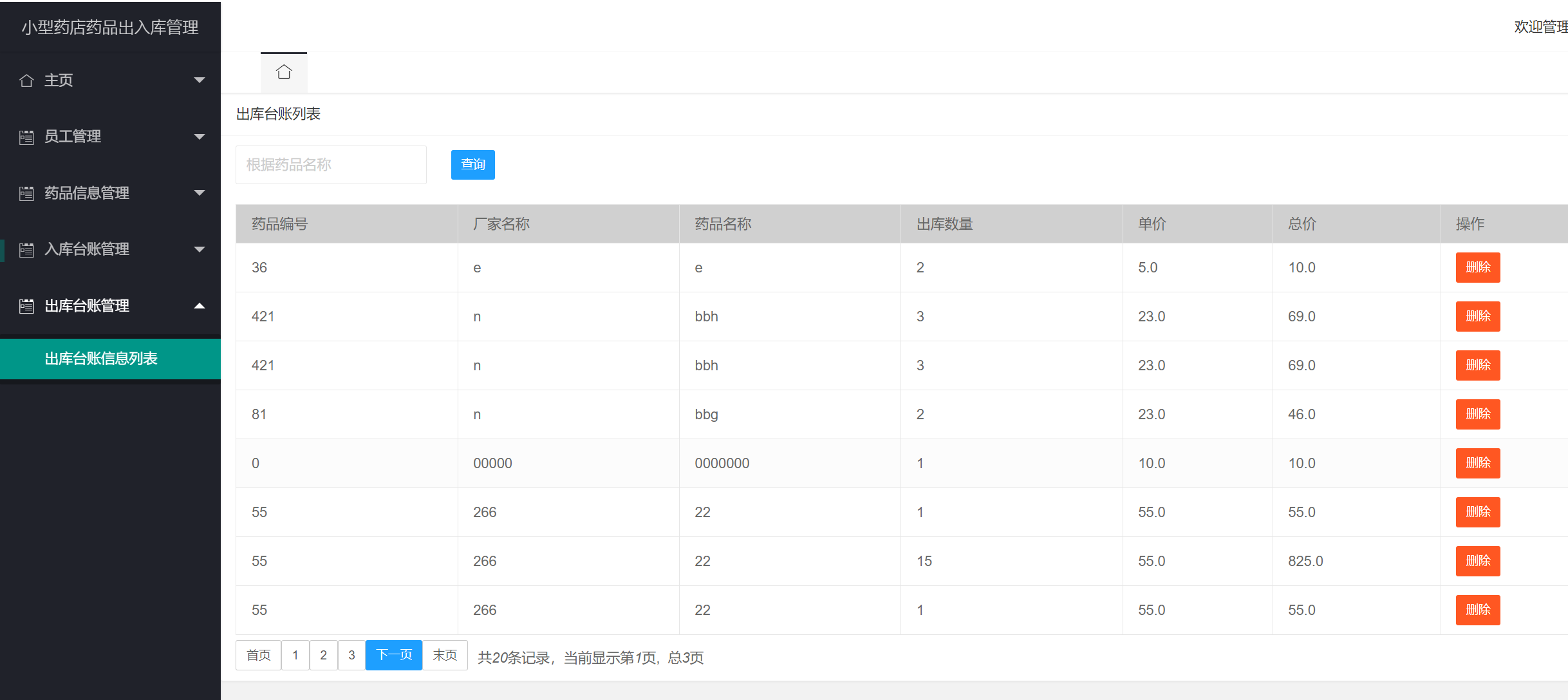Screen dimensions: 1568x700
Task: Click the house icon on the home tab
Action: [284, 71]
